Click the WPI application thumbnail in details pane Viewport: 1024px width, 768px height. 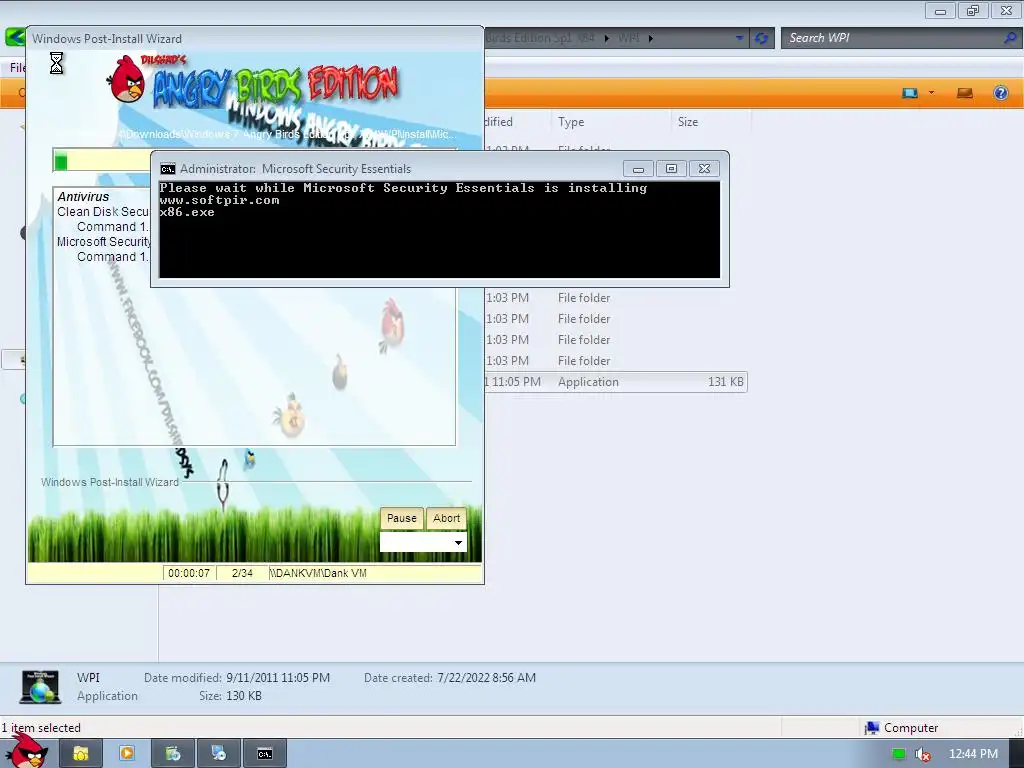(x=40, y=686)
